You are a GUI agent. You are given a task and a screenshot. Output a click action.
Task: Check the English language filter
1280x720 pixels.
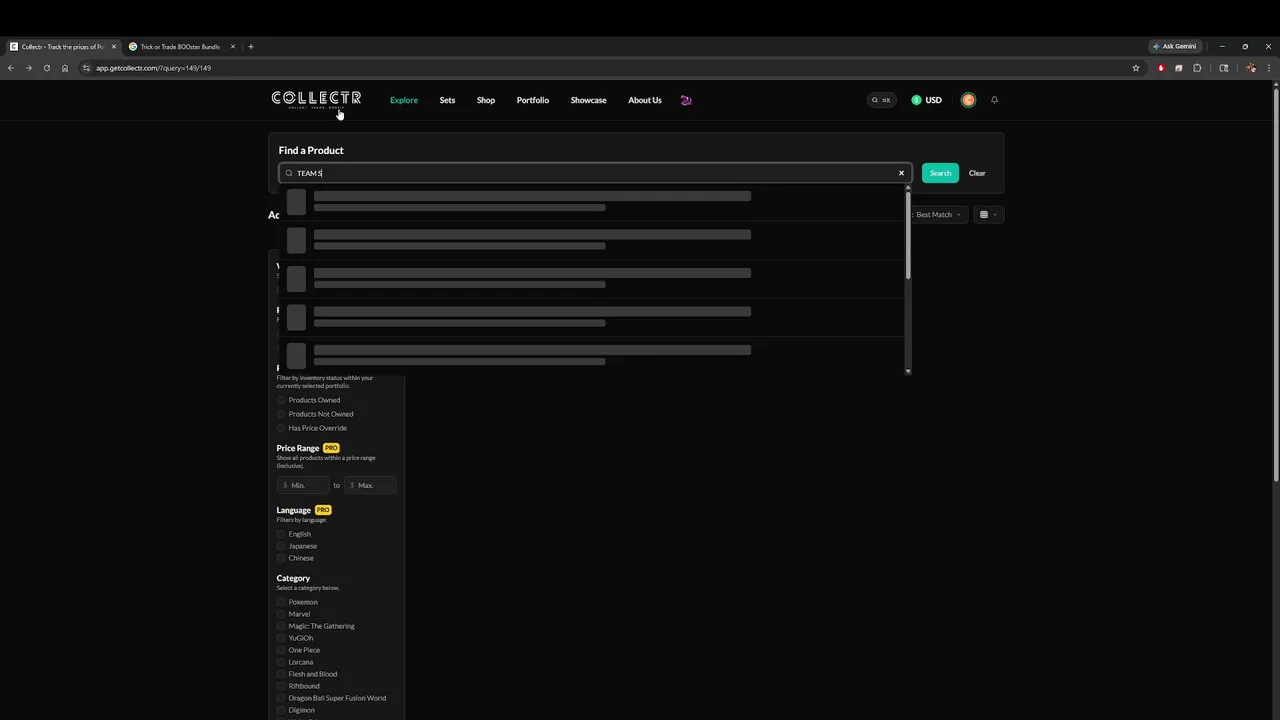click(x=282, y=534)
